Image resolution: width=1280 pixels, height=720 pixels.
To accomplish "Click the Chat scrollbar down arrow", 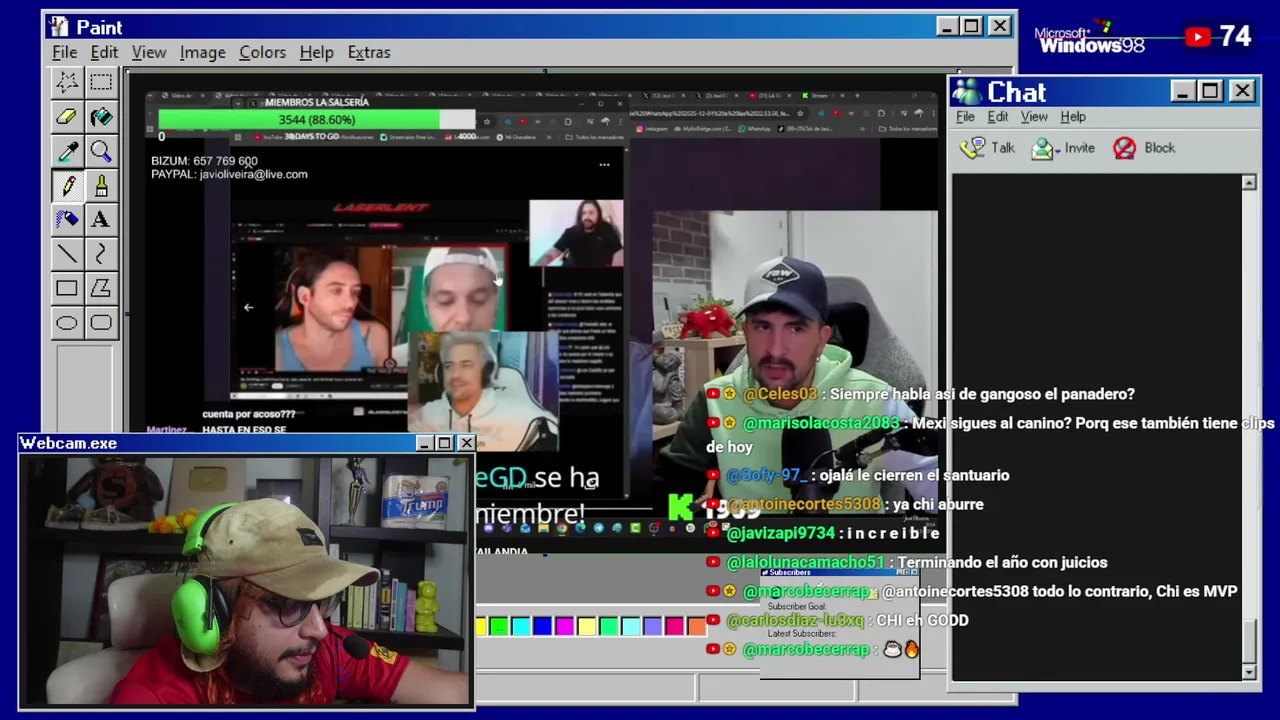I will click(1249, 673).
